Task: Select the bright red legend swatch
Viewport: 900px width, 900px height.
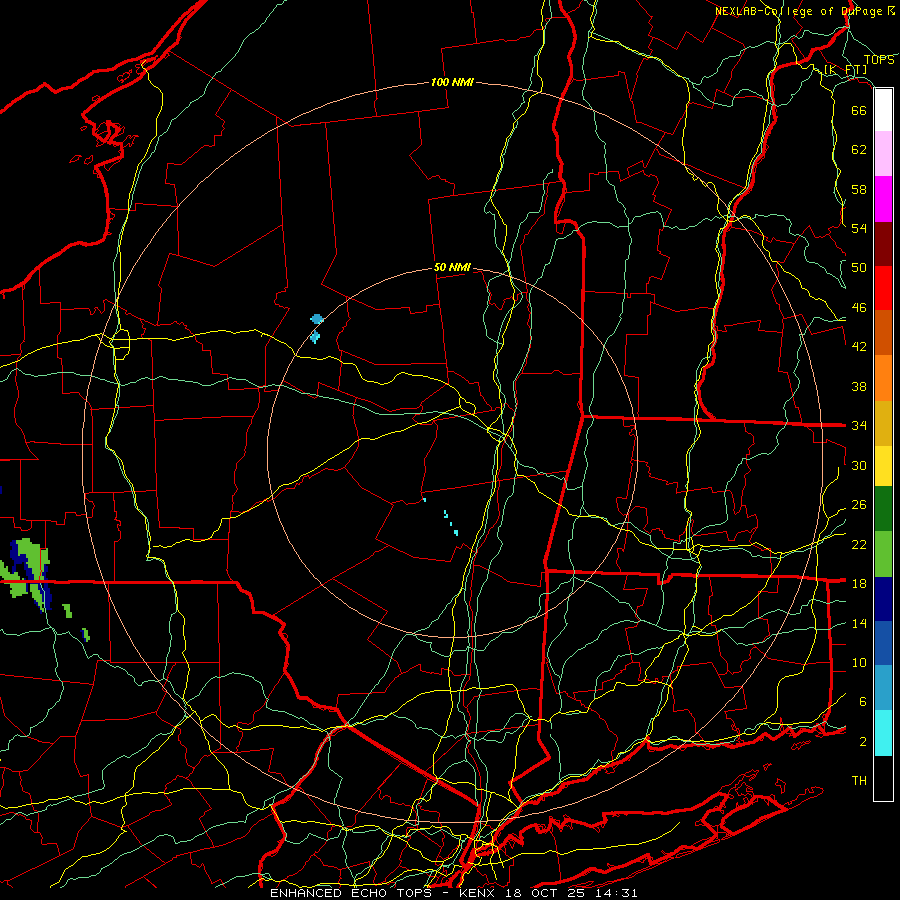Action: [883, 288]
